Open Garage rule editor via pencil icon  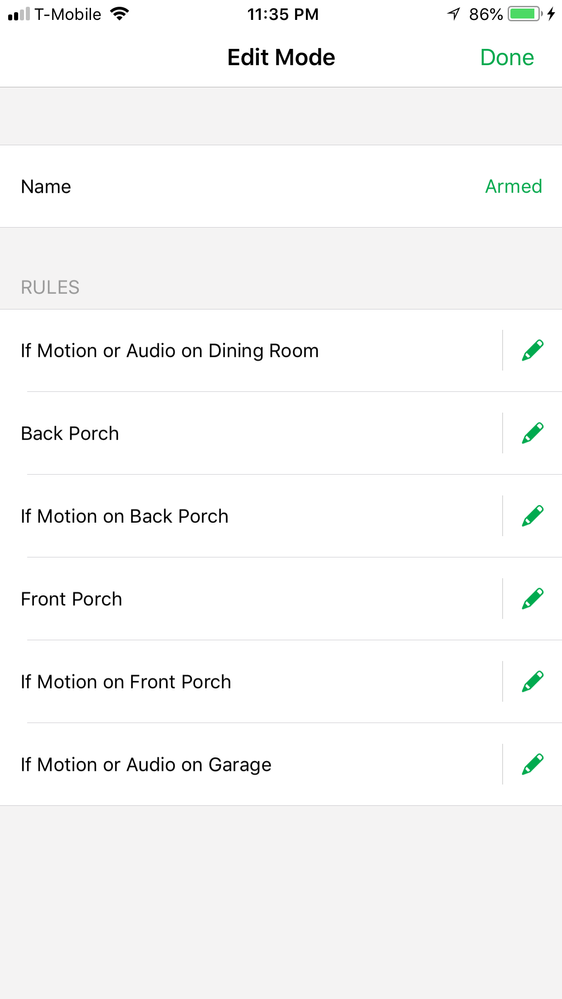click(x=533, y=765)
